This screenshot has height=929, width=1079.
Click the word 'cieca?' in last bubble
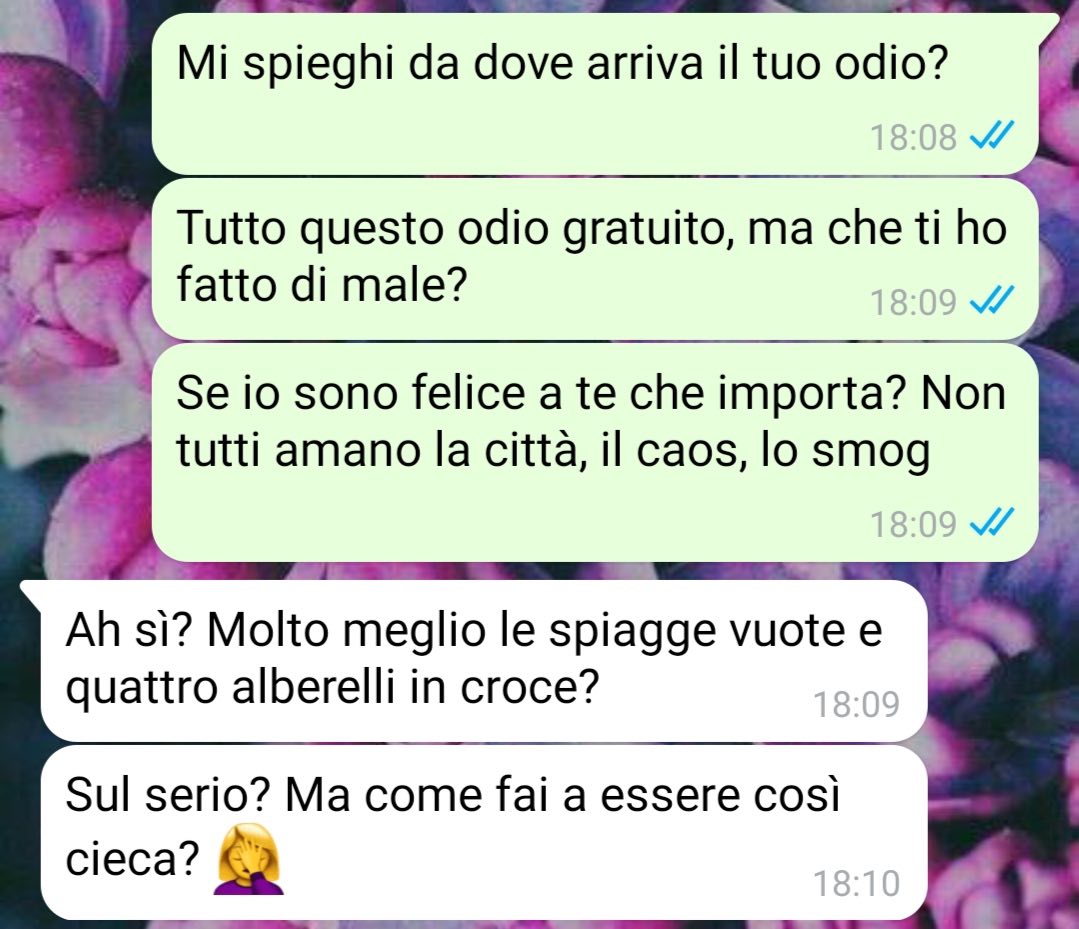click(132, 857)
